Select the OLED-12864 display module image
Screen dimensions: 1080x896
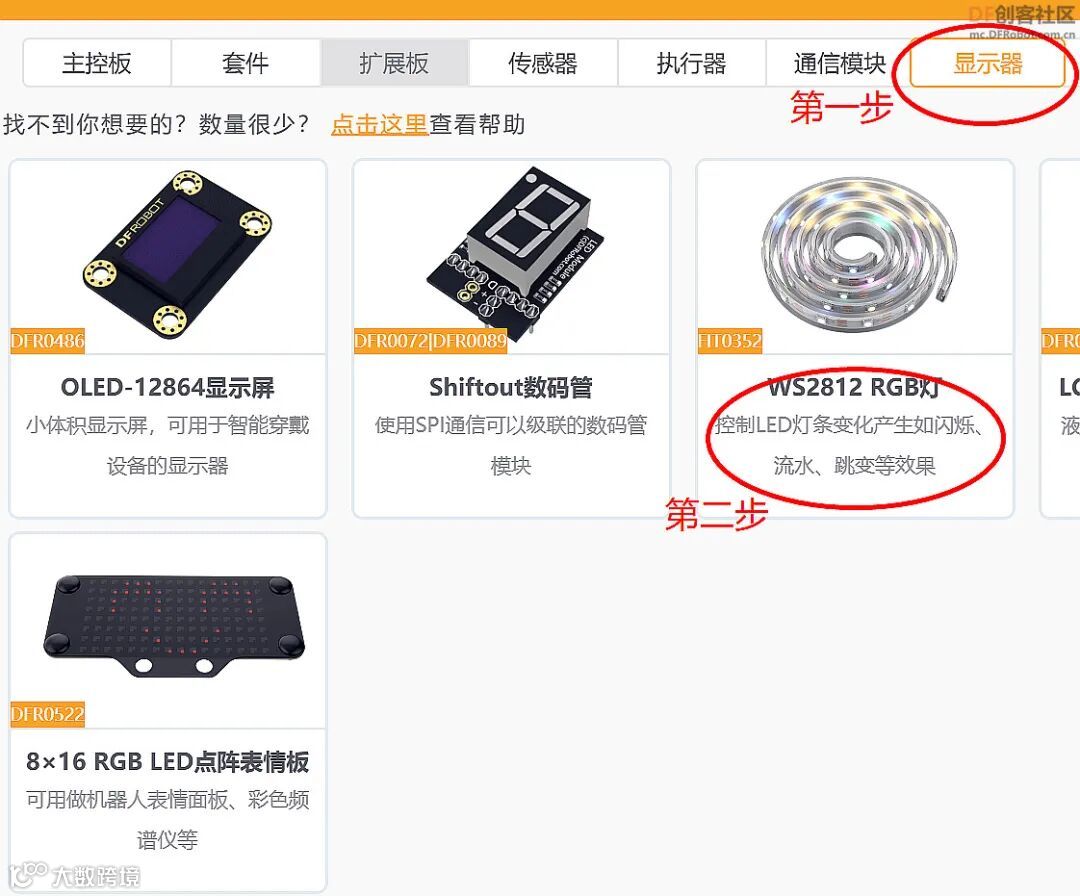[x=178, y=255]
